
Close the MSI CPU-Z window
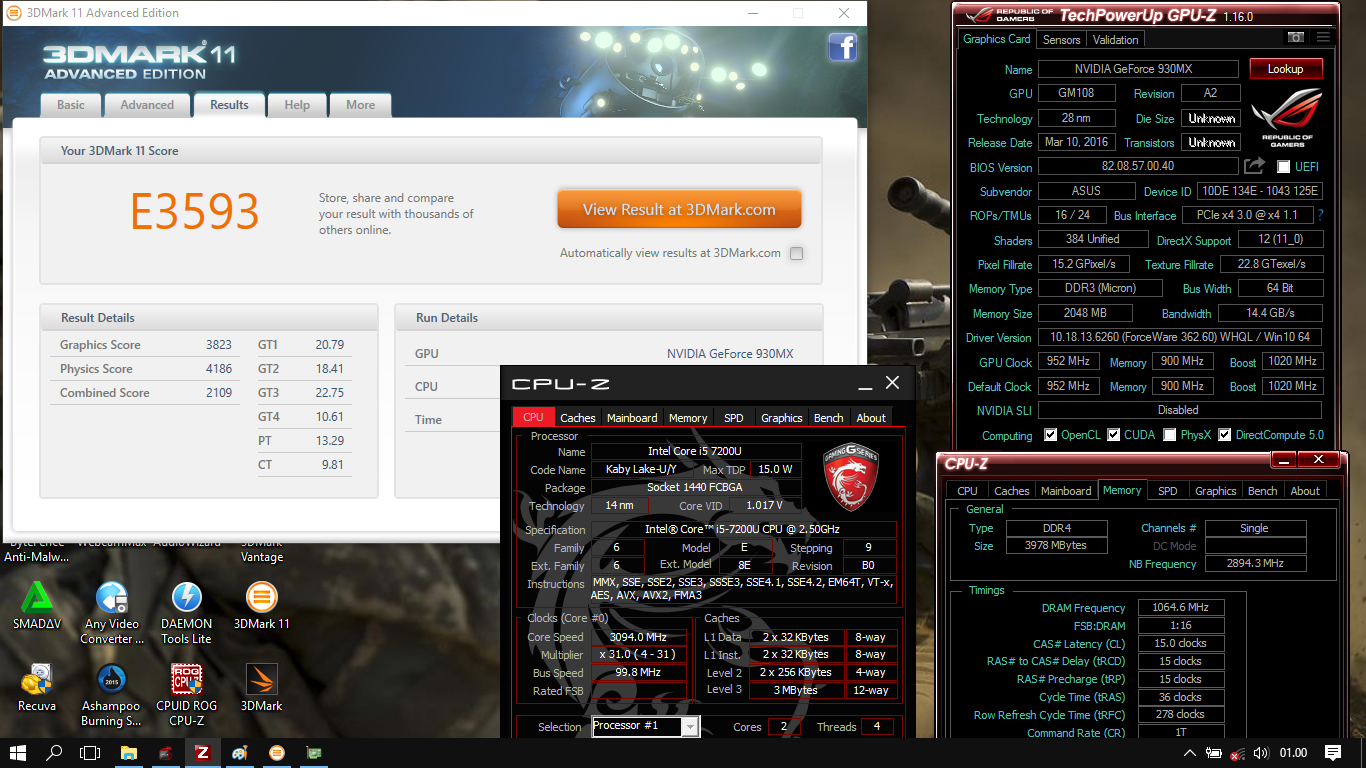coord(893,383)
